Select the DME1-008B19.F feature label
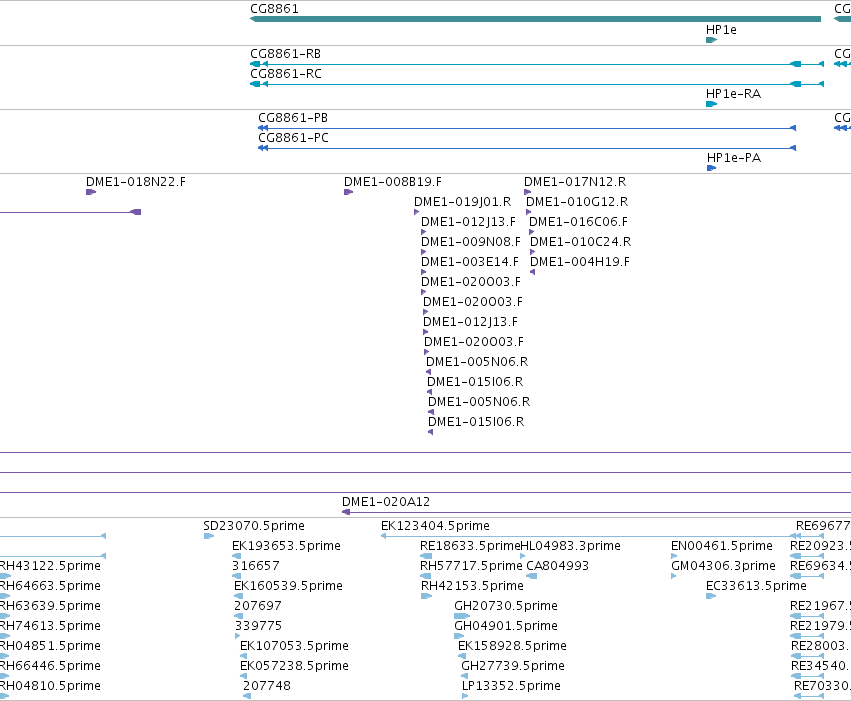This screenshot has height=701, width=851. point(393,182)
